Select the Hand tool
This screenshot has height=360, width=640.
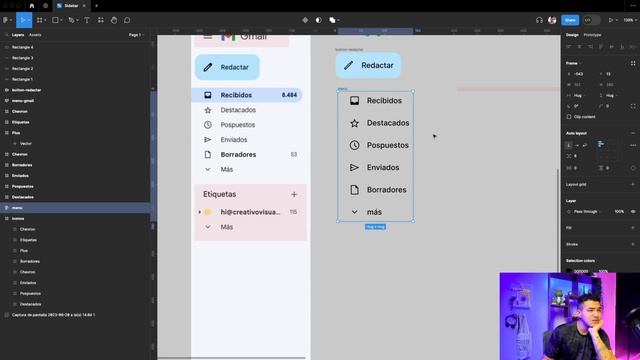click(114, 20)
